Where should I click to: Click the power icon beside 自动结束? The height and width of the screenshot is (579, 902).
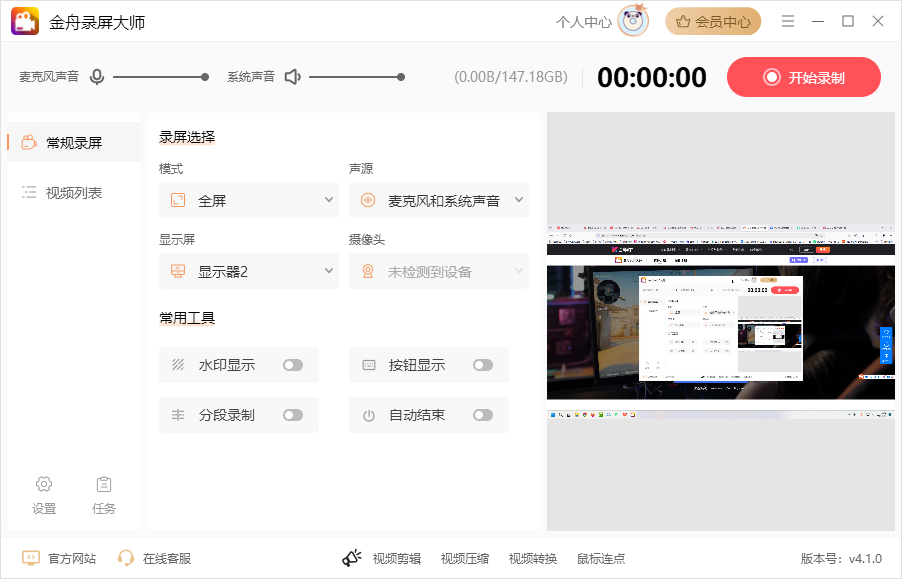pyautogui.click(x=369, y=415)
